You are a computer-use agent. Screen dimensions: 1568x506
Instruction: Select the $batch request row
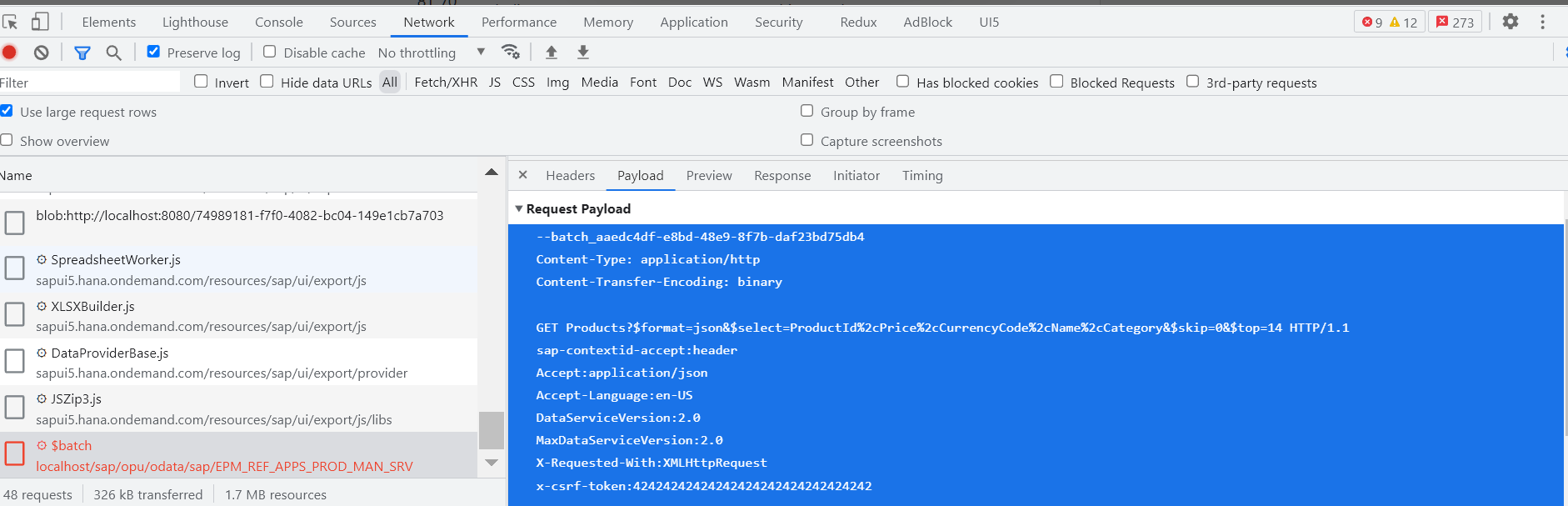(x=239, y=455)
